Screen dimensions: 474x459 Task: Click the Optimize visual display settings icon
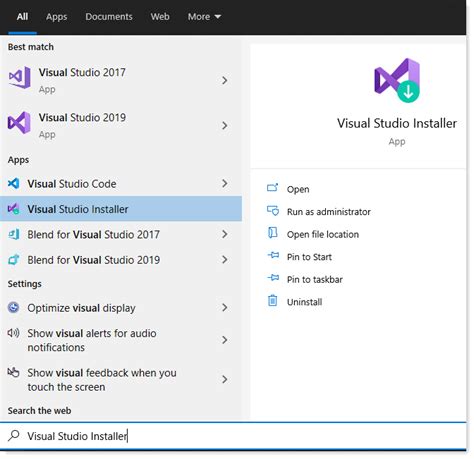13,307
